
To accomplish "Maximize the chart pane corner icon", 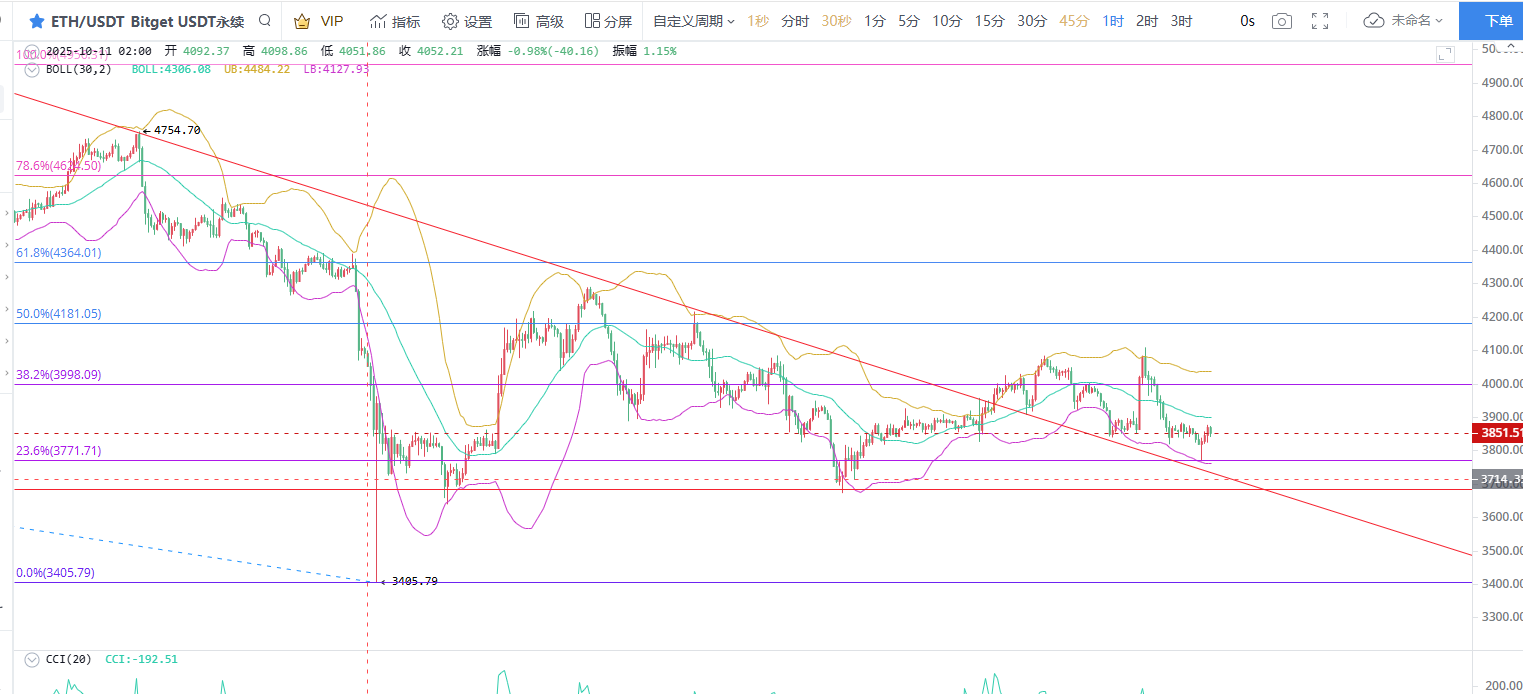I will tap(1444, 54).
